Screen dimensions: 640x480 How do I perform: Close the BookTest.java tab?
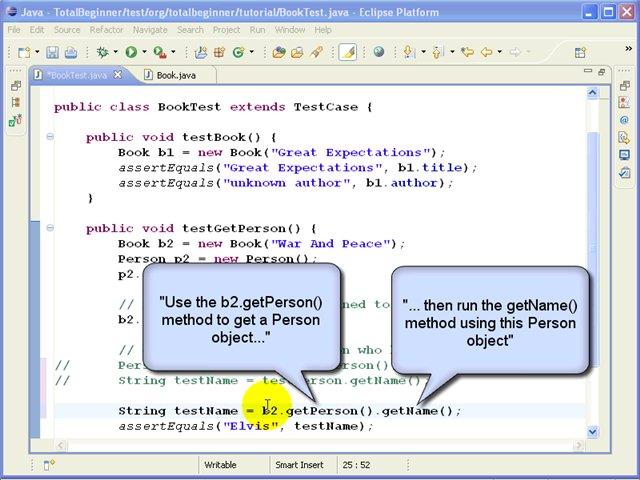coord(118,75)
